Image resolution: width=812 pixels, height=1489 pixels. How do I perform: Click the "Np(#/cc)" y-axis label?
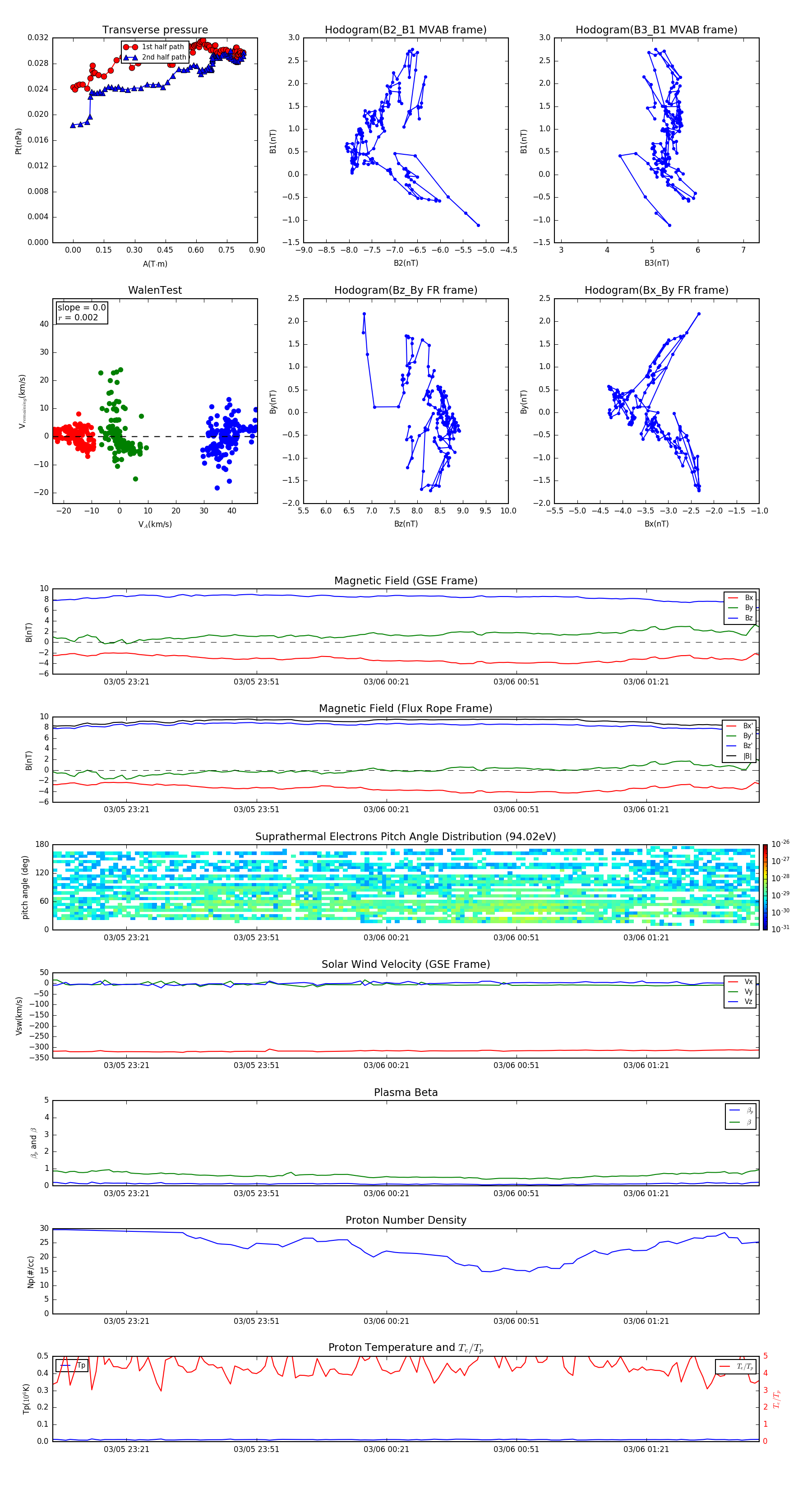(31, 1272)
